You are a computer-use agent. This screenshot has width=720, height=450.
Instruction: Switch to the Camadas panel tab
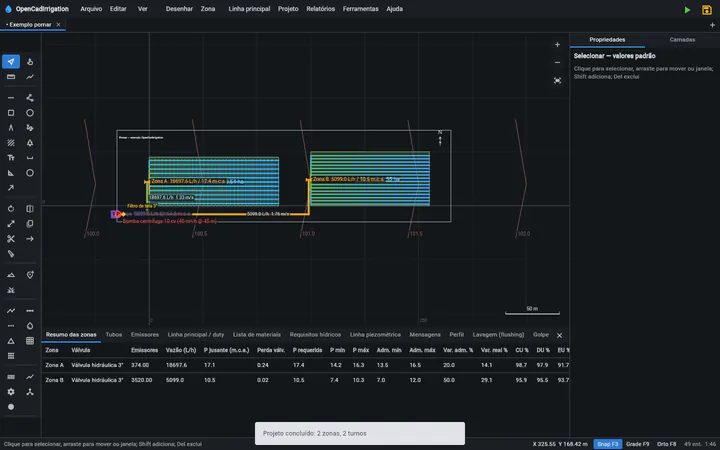click(682, 39)
